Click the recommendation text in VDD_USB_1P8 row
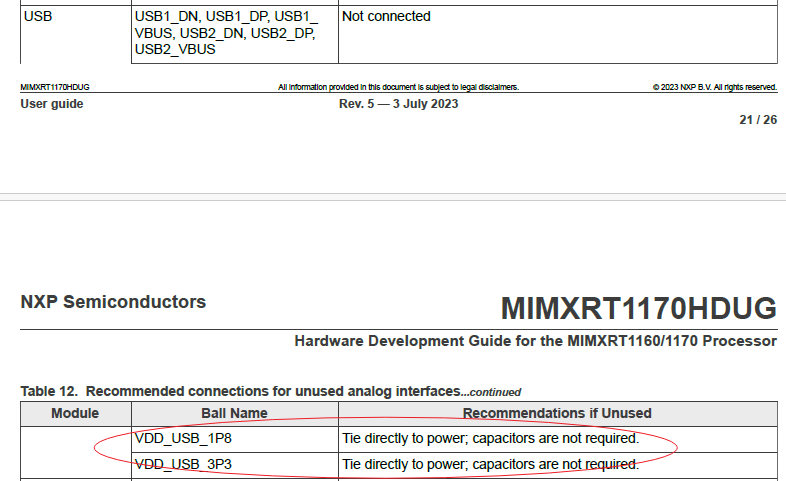 [x=491, y=438]
